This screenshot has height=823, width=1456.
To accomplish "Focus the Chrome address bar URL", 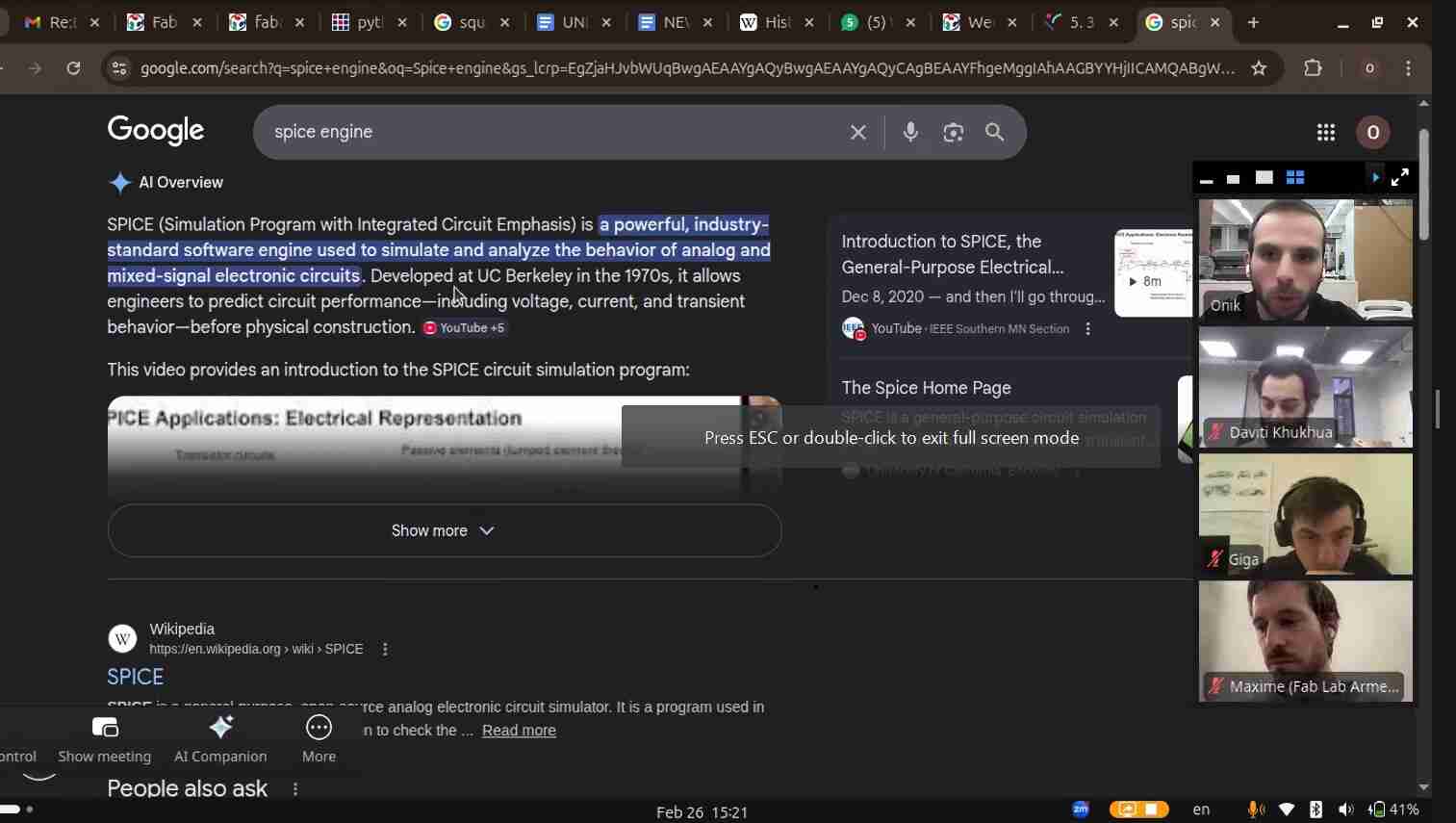I will click(687, 68).
